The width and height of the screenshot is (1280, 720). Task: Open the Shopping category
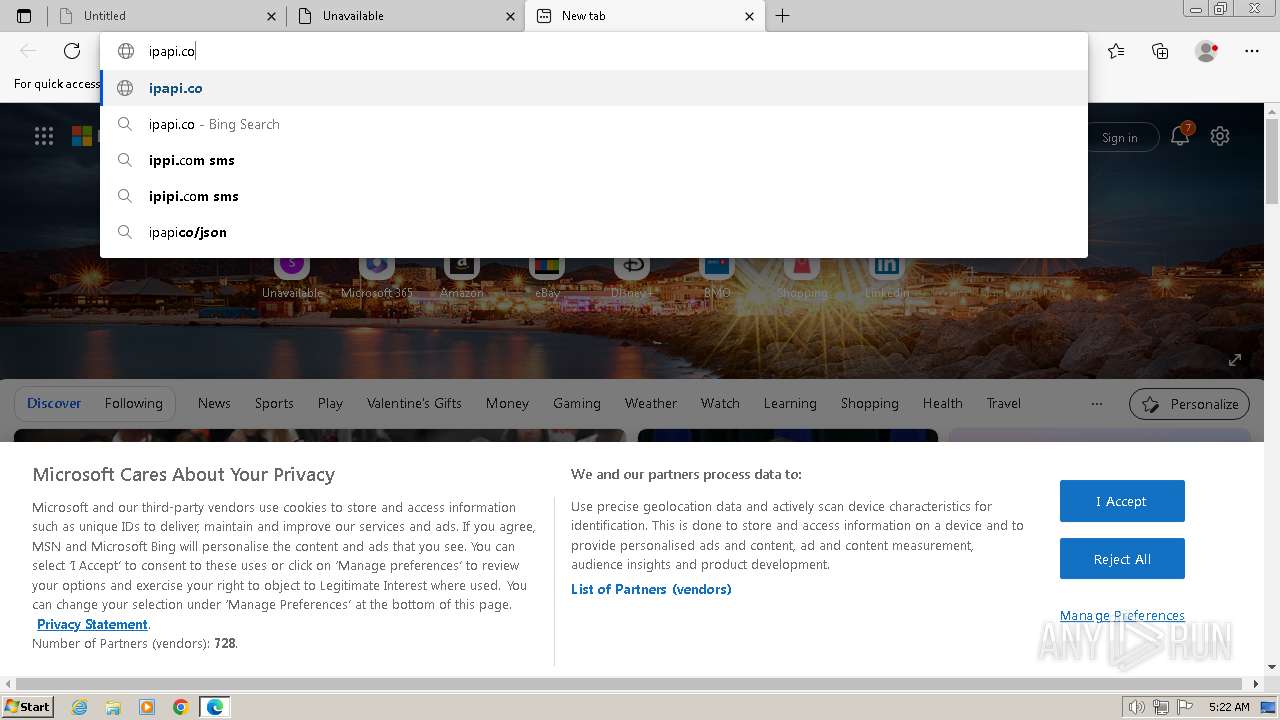pyautogui.click(x=869, y=403)
